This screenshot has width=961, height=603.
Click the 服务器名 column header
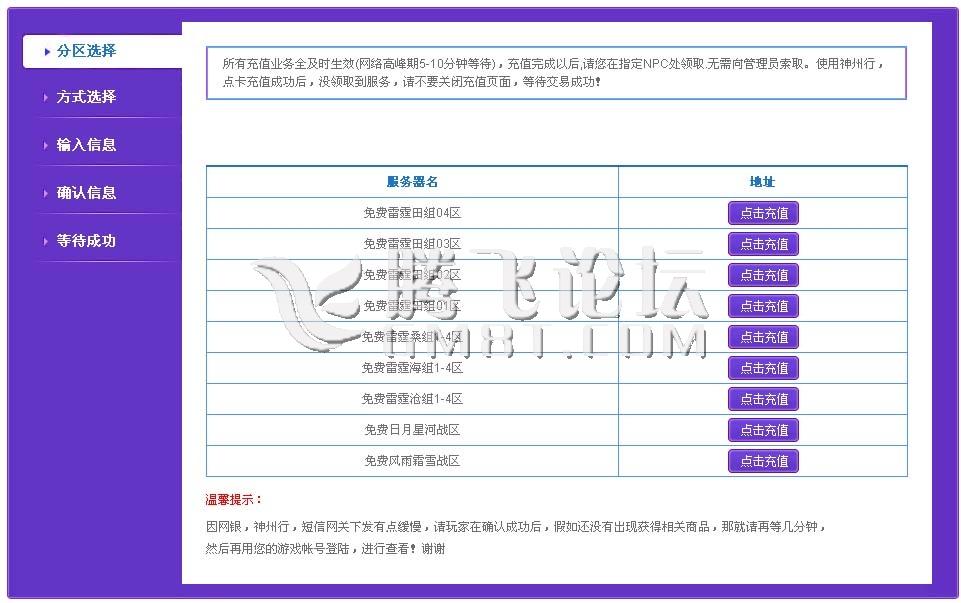point(412,182)
